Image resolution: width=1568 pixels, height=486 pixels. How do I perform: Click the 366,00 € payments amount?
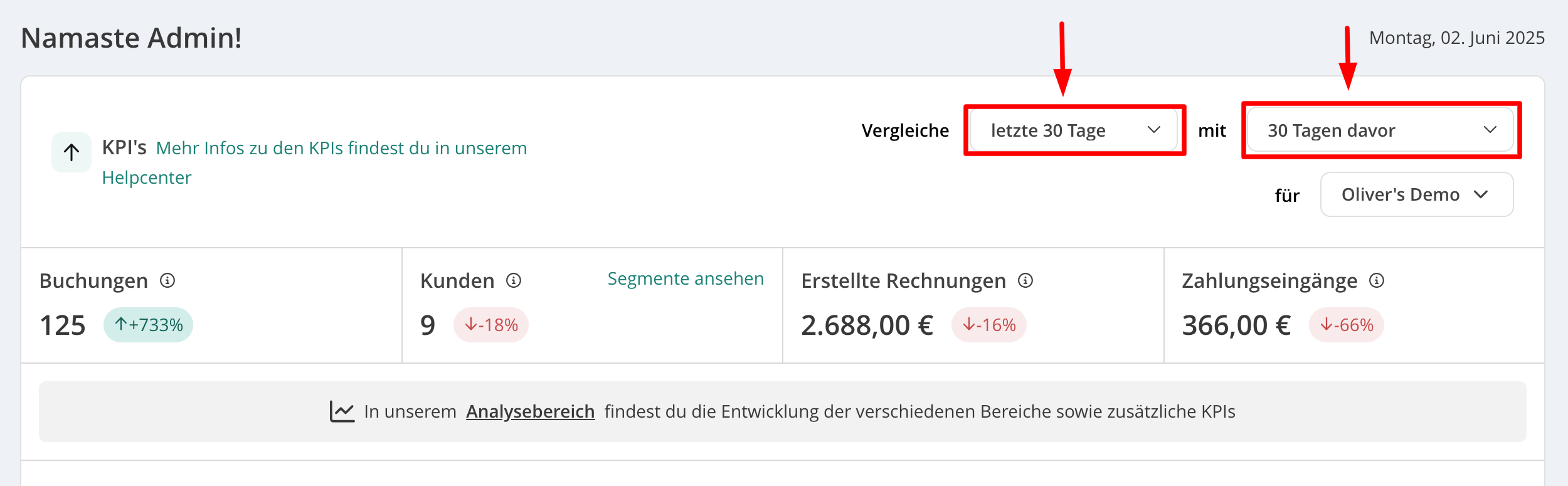coord(1236,325)
